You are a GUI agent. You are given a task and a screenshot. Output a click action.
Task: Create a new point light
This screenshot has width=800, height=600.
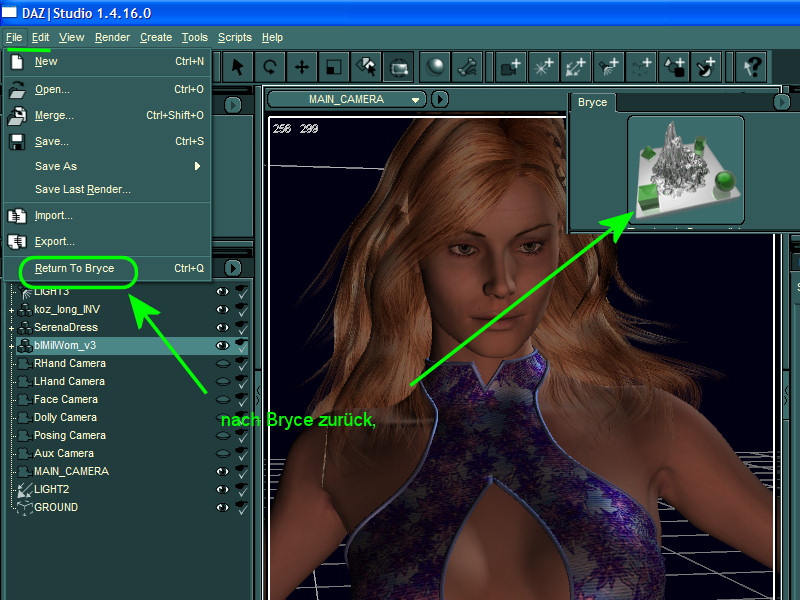(543, 67)
